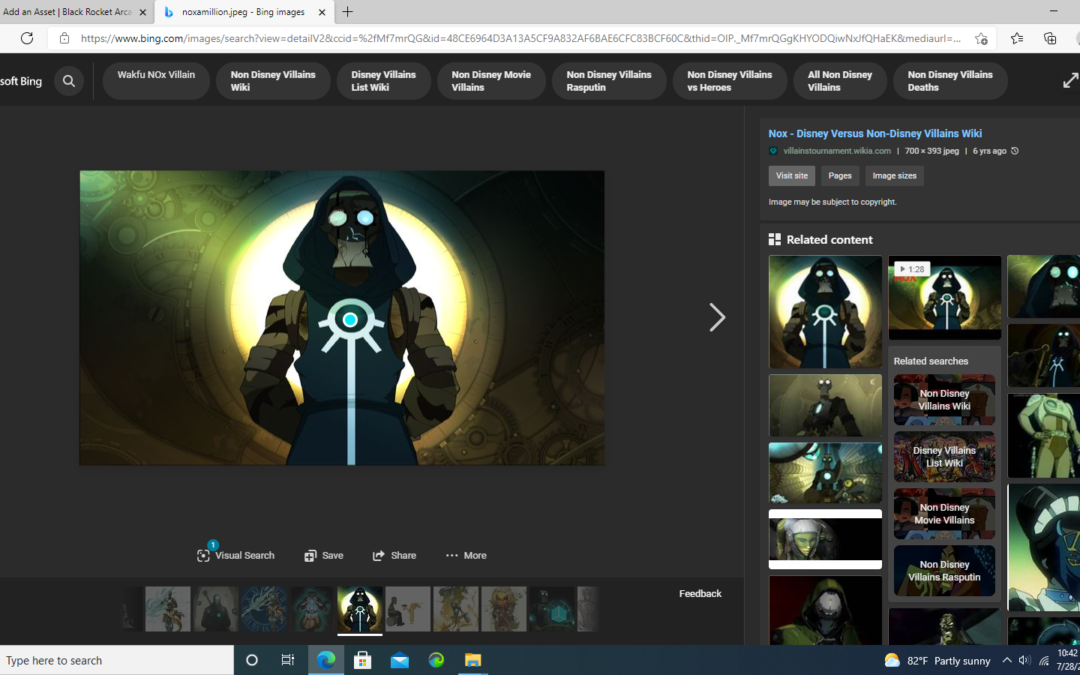Open weather widget showing 82°F Partly sunny
Image resolution: width=1080 pixels, height=675 pixels.
point(937,661)
